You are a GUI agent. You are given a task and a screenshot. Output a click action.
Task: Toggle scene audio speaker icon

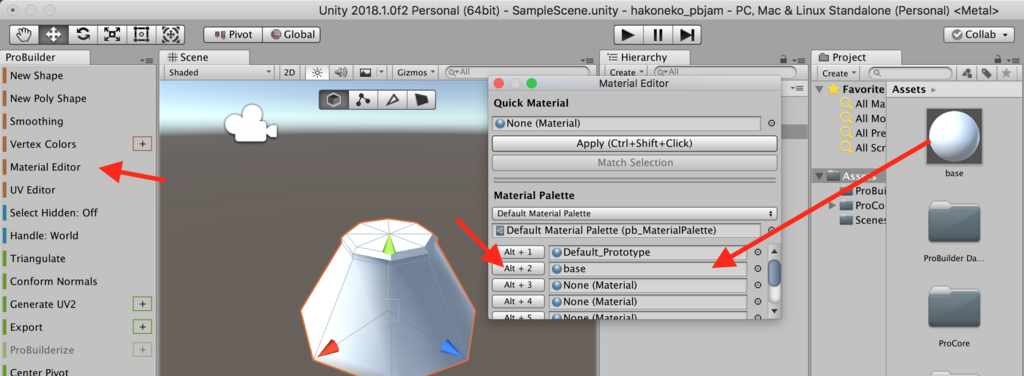tap(340, 72)
